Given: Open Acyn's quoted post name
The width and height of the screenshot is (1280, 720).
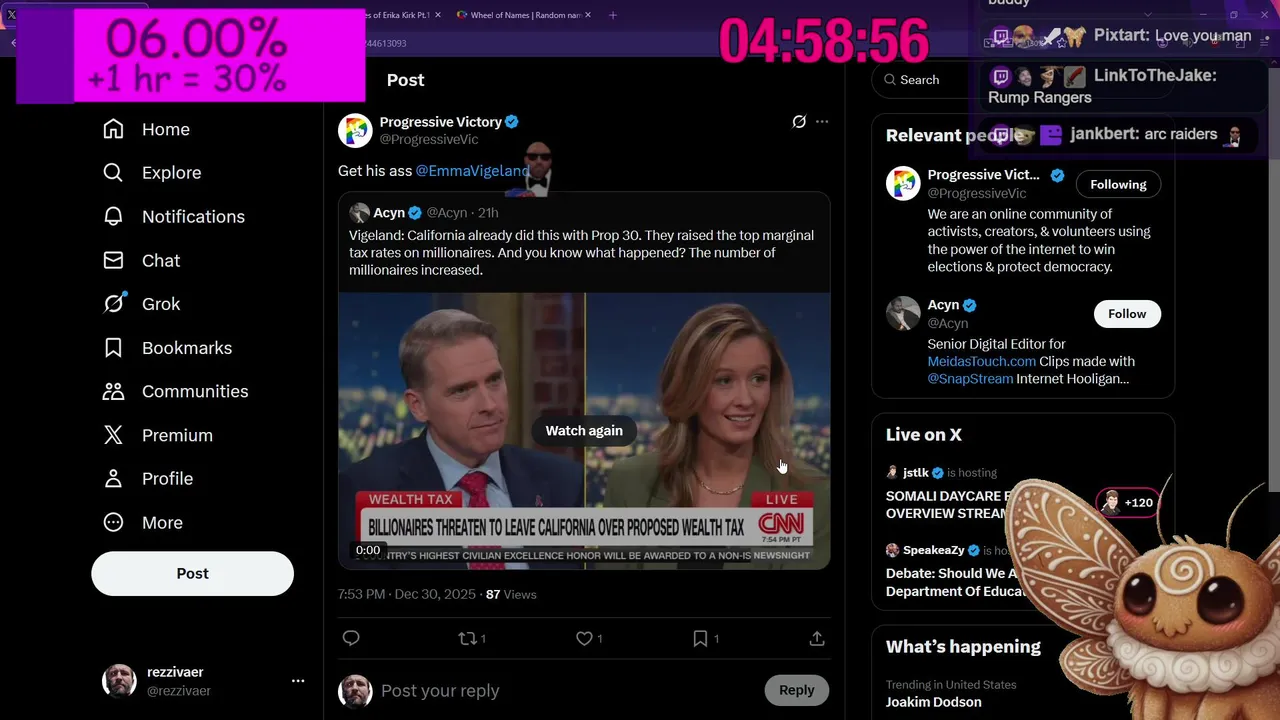Looking at the screenshot, I should [389, 212].
